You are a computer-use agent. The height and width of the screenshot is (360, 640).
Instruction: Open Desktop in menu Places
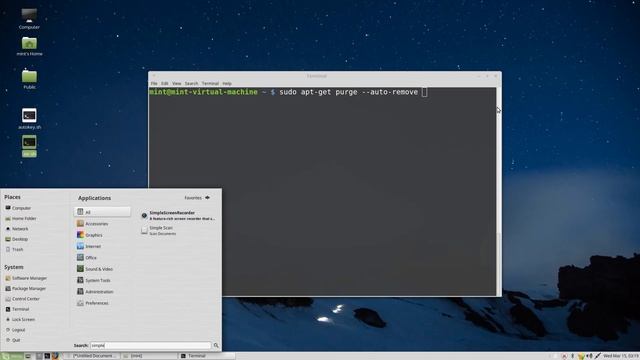[17, 239]
